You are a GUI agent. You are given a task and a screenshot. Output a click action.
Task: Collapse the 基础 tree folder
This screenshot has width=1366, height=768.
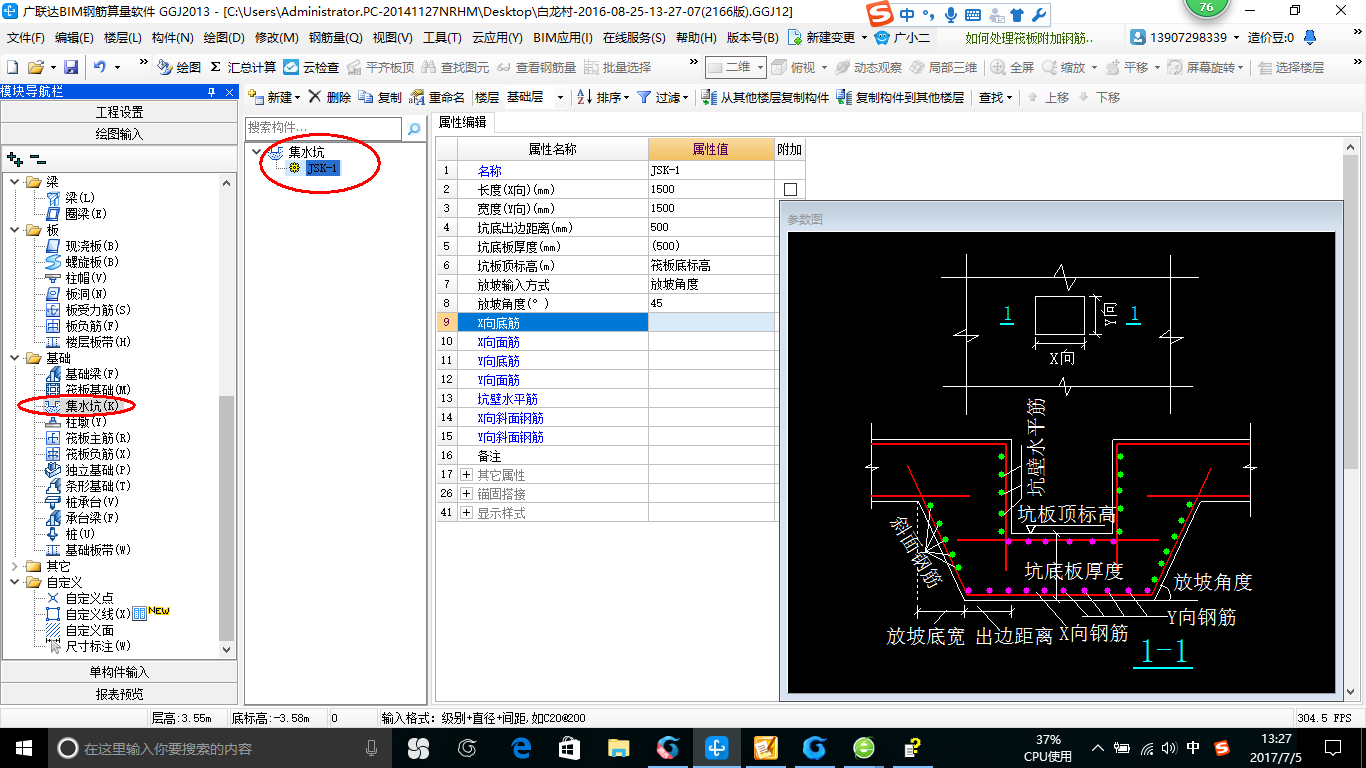(14, 358)
